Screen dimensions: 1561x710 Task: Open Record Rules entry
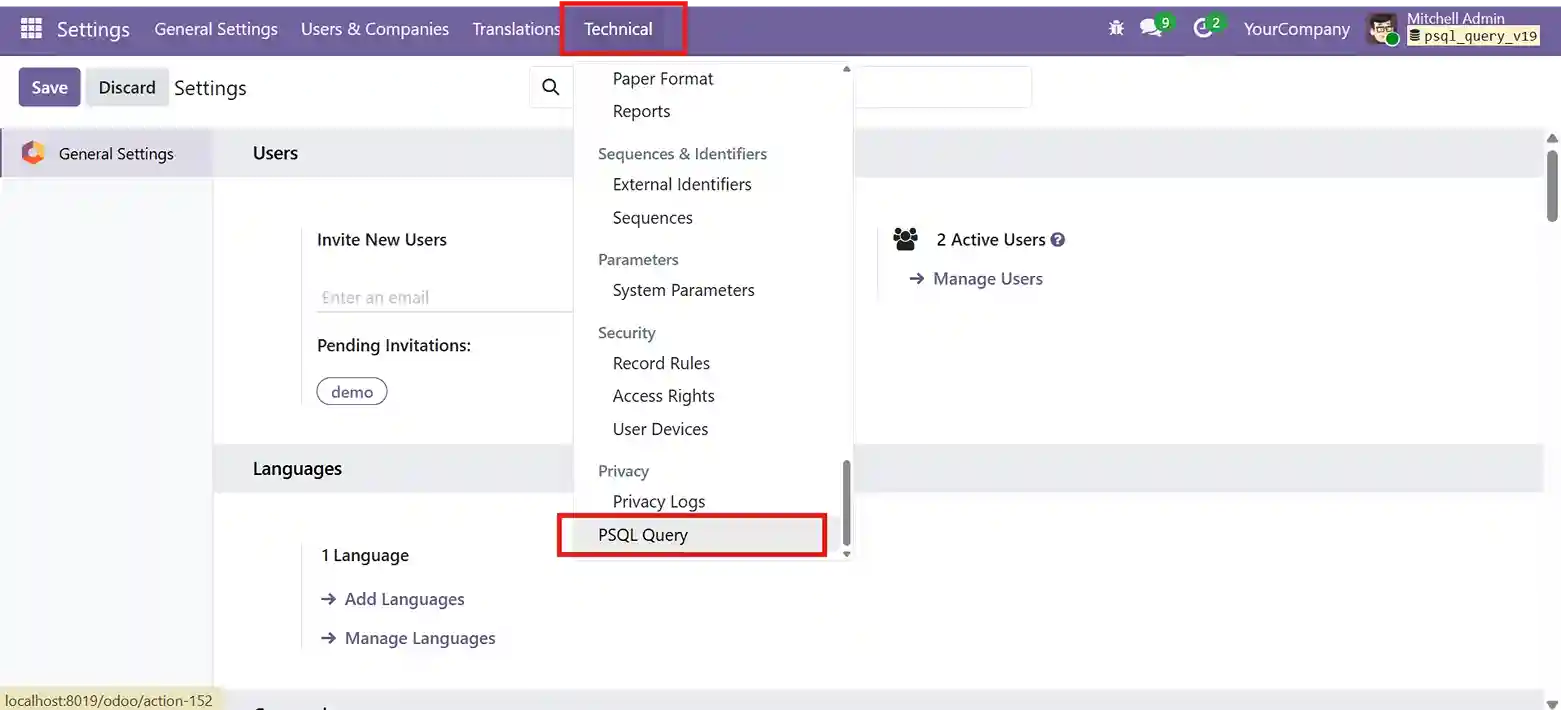point(661,363)
